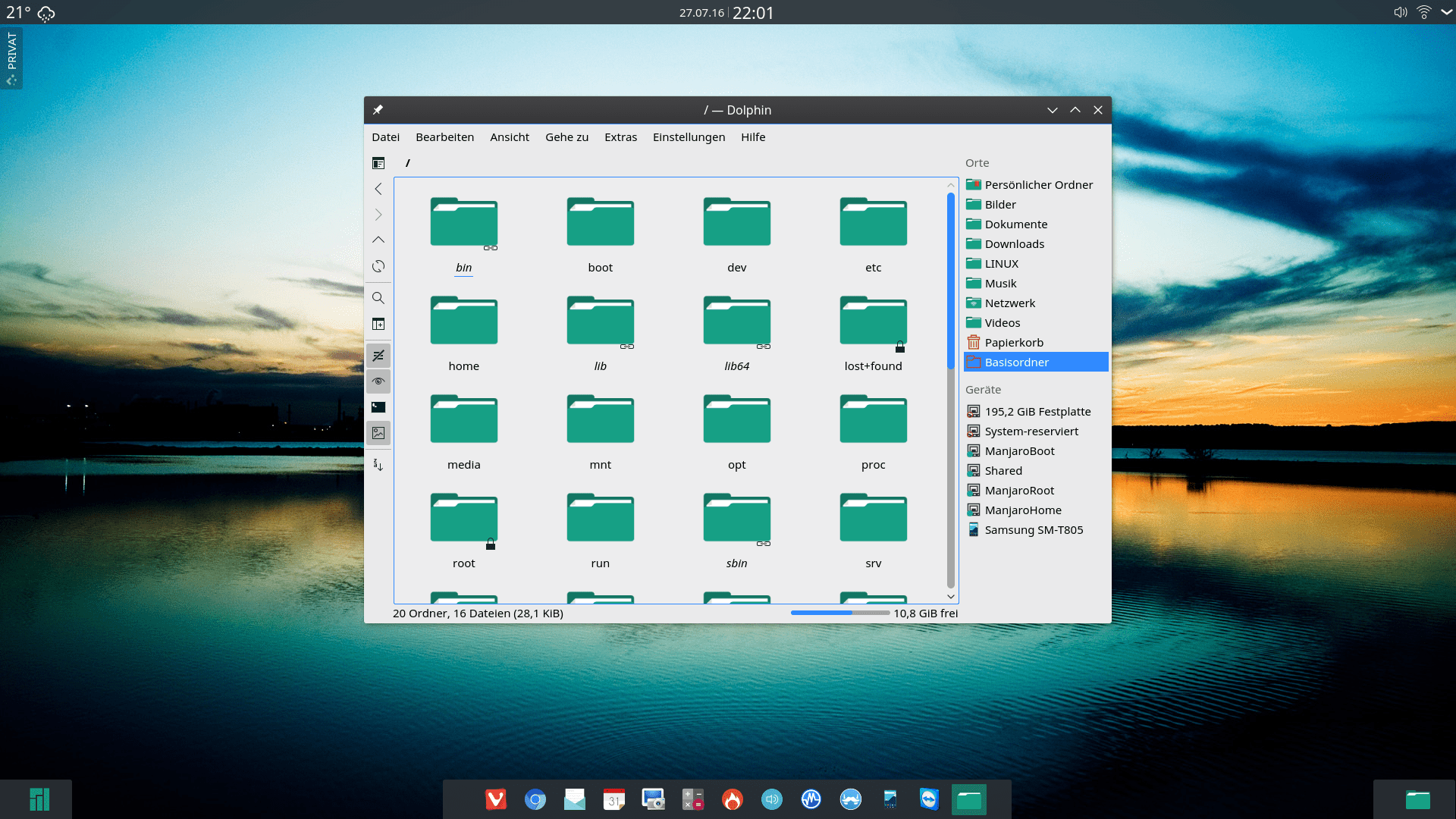The width and height of the screenshot is (1456, 819).
Task: Open the search magnifier tool
Action: coord(378,298)
